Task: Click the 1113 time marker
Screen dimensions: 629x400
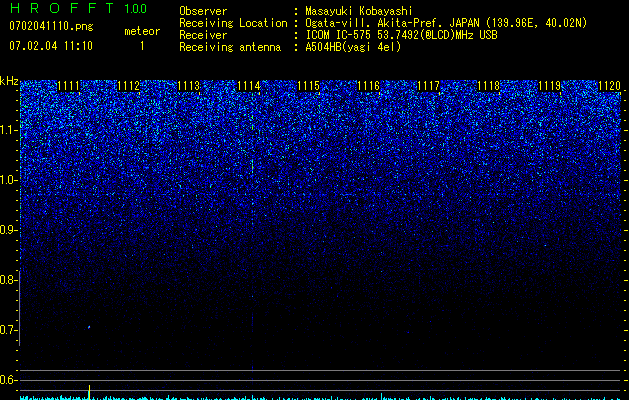Action: coord(189,86)
